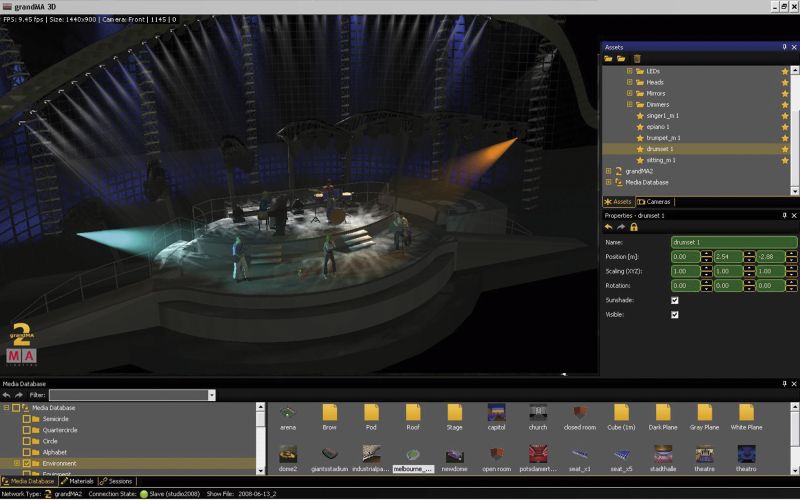Viewport: 800px width, 500px height.
Task: Open the Stage folder
Action: tap(454, 412)
